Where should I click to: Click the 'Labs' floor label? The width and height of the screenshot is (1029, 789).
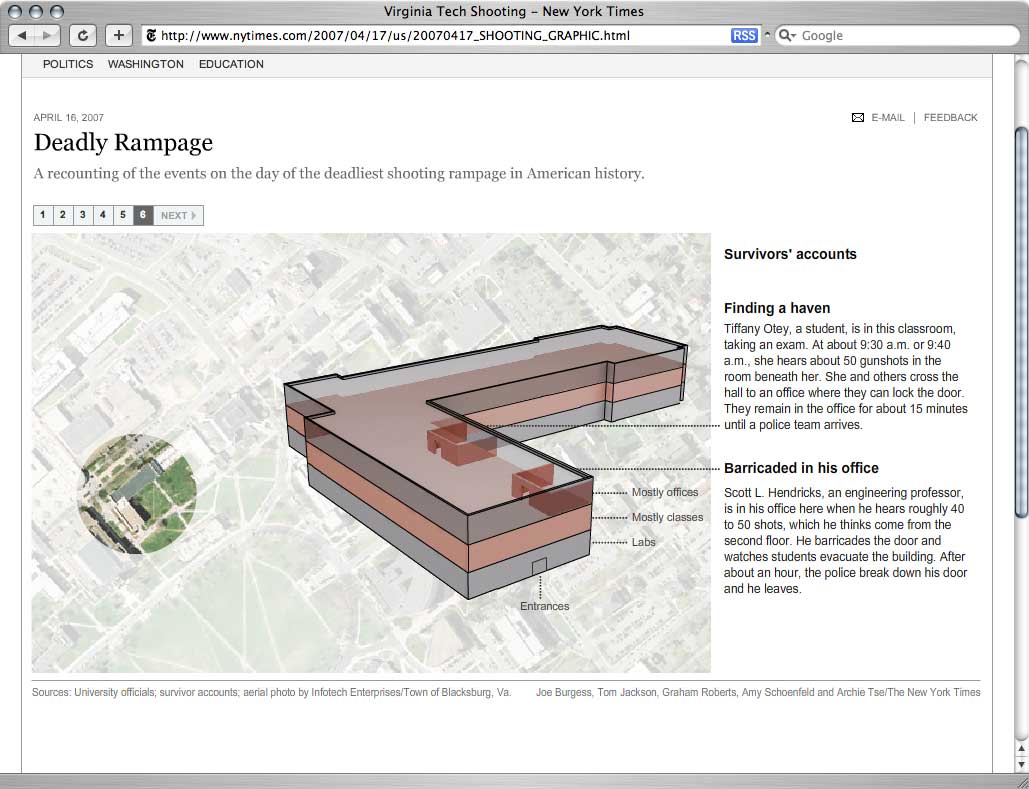(644, 542)
